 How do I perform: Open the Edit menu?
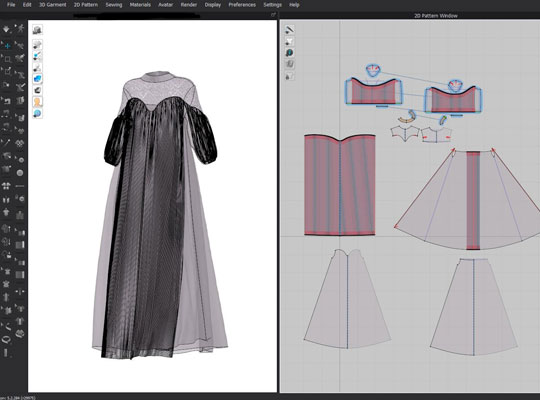27,5
